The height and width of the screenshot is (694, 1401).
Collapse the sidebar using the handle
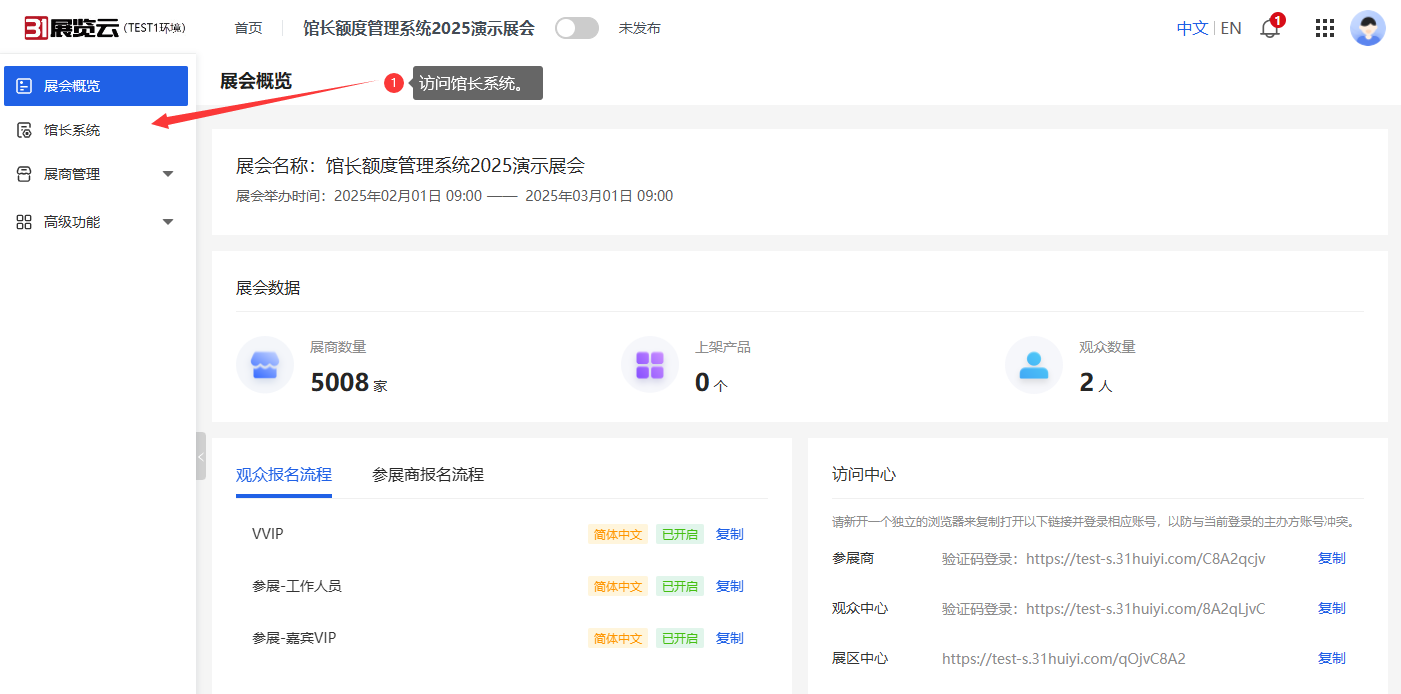pos(201,456)
